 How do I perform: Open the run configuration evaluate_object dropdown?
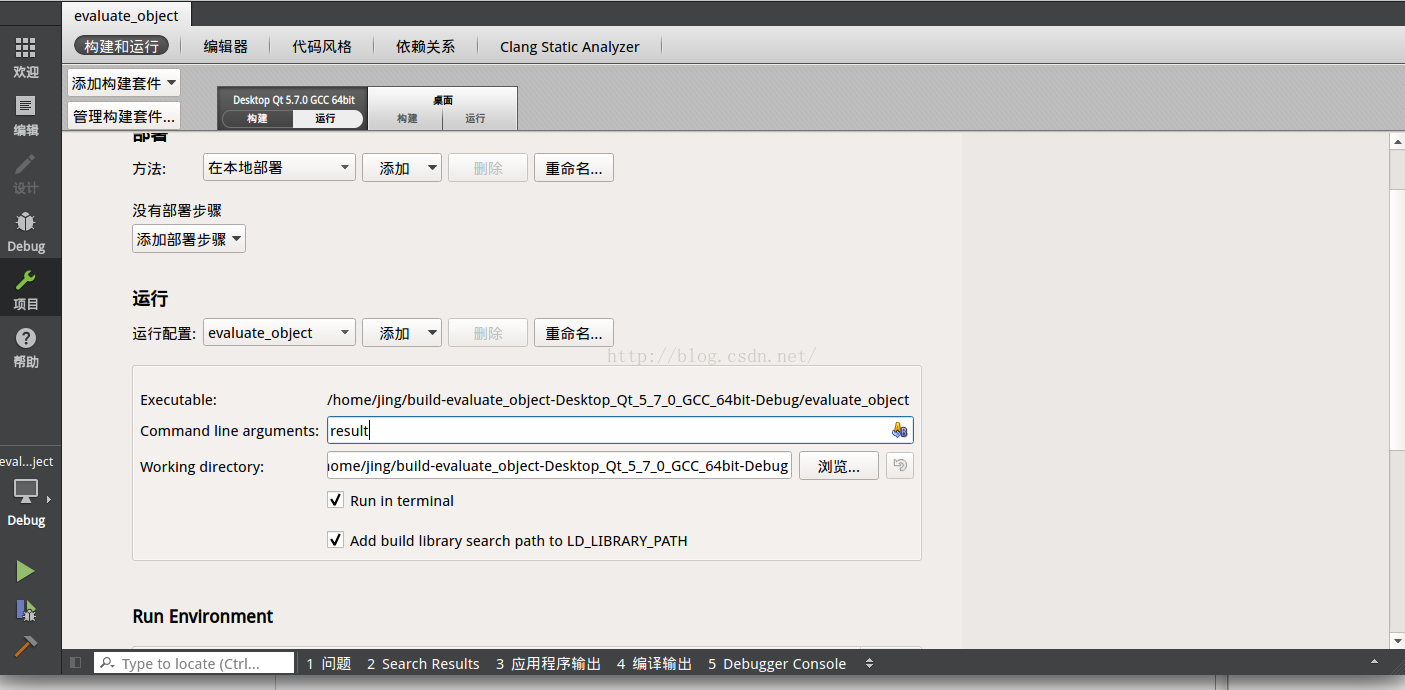[279, 333]
